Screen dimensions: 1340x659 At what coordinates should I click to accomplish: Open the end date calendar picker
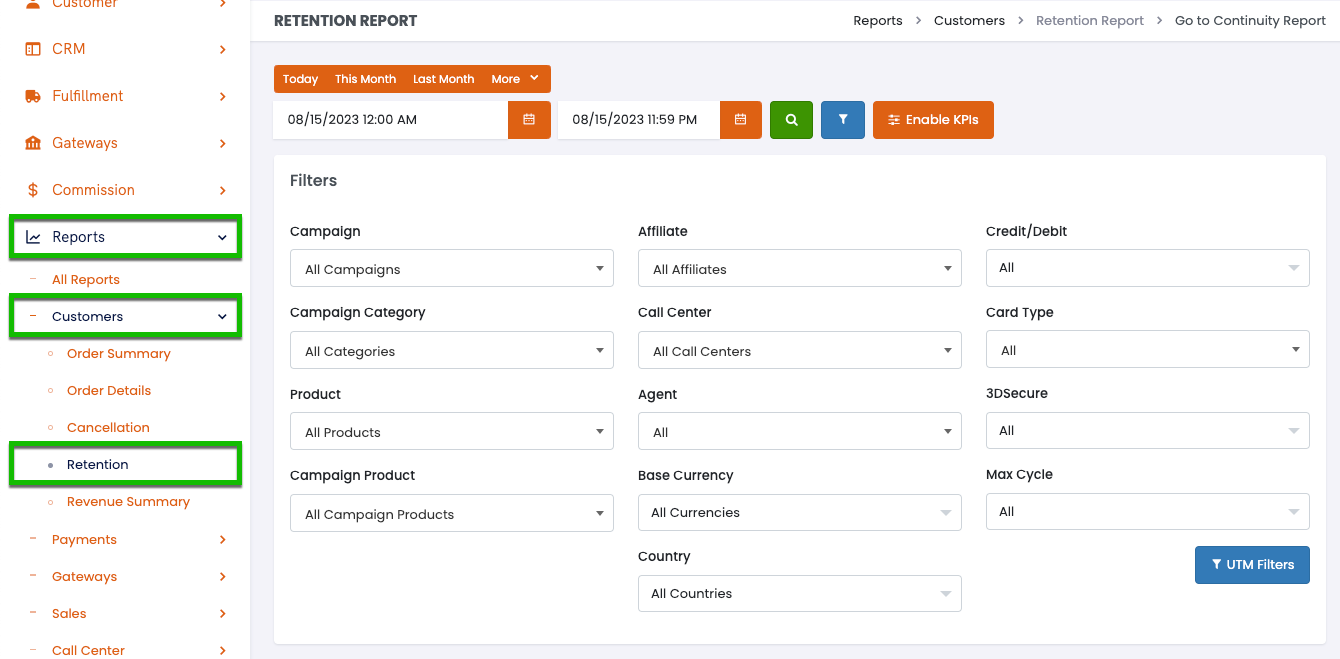click(x=740, y=120)
